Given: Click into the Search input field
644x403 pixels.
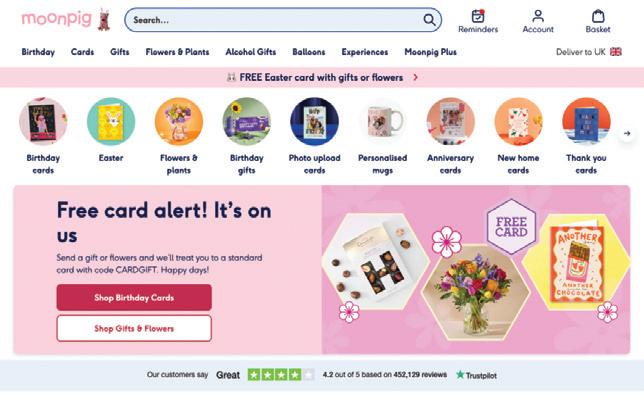Looking at the screenshot, I should point(273,20).
